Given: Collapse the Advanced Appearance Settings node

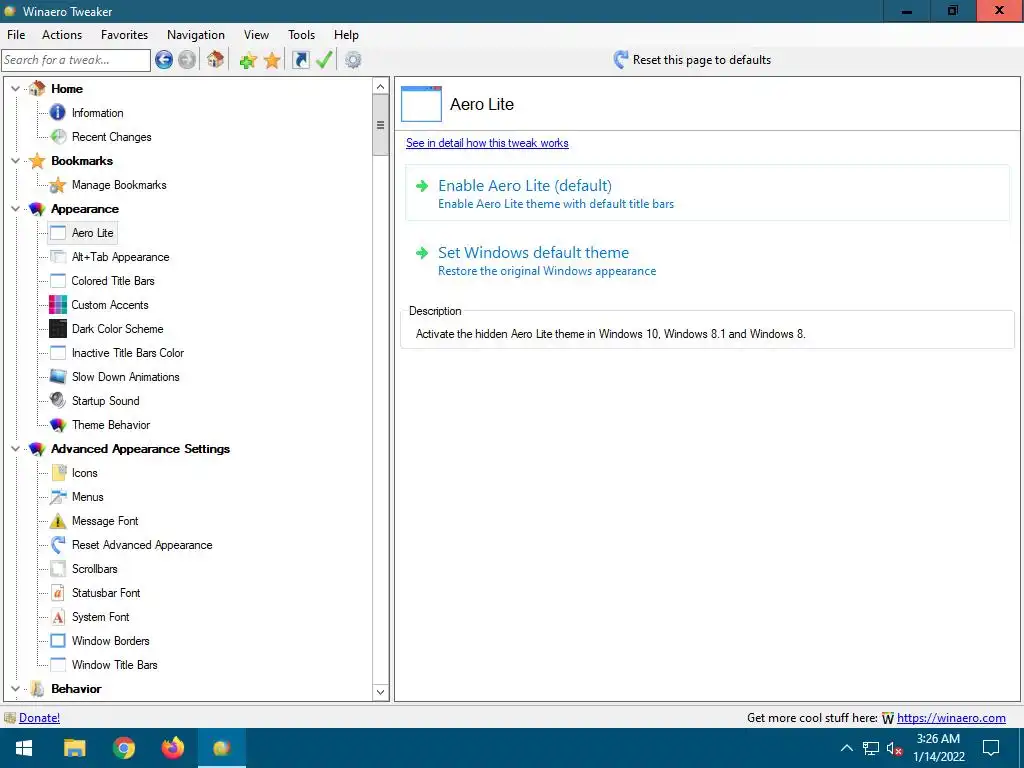Looking at the screenshot, I should tap(15, 449).
